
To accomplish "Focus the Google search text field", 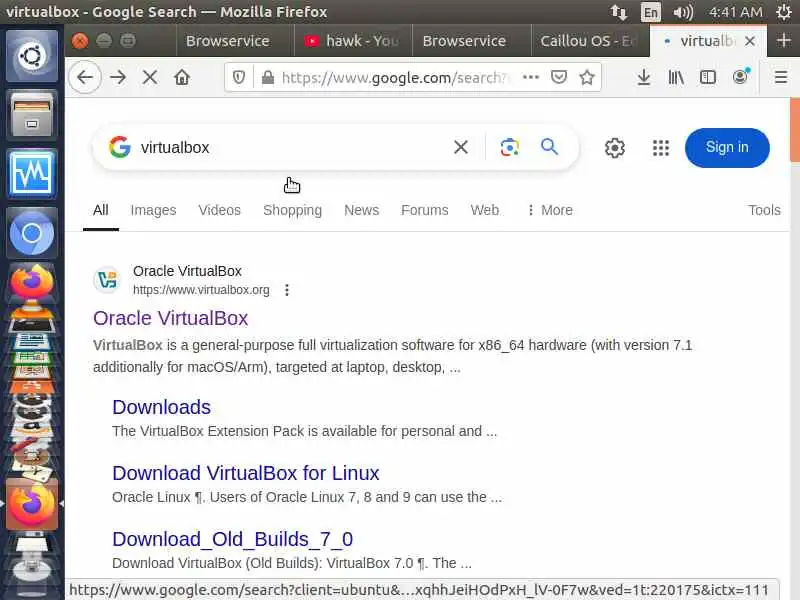I will (291, 147).
